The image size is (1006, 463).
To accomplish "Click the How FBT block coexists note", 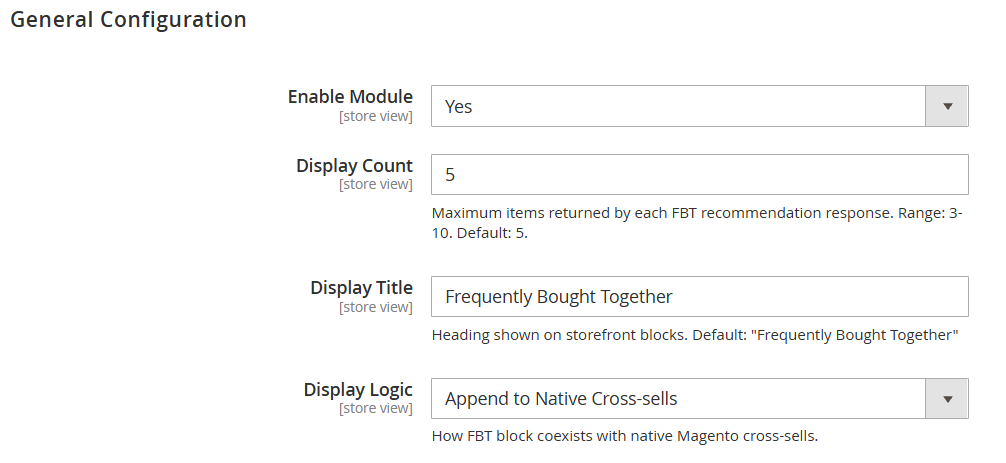I will (625, 436).
